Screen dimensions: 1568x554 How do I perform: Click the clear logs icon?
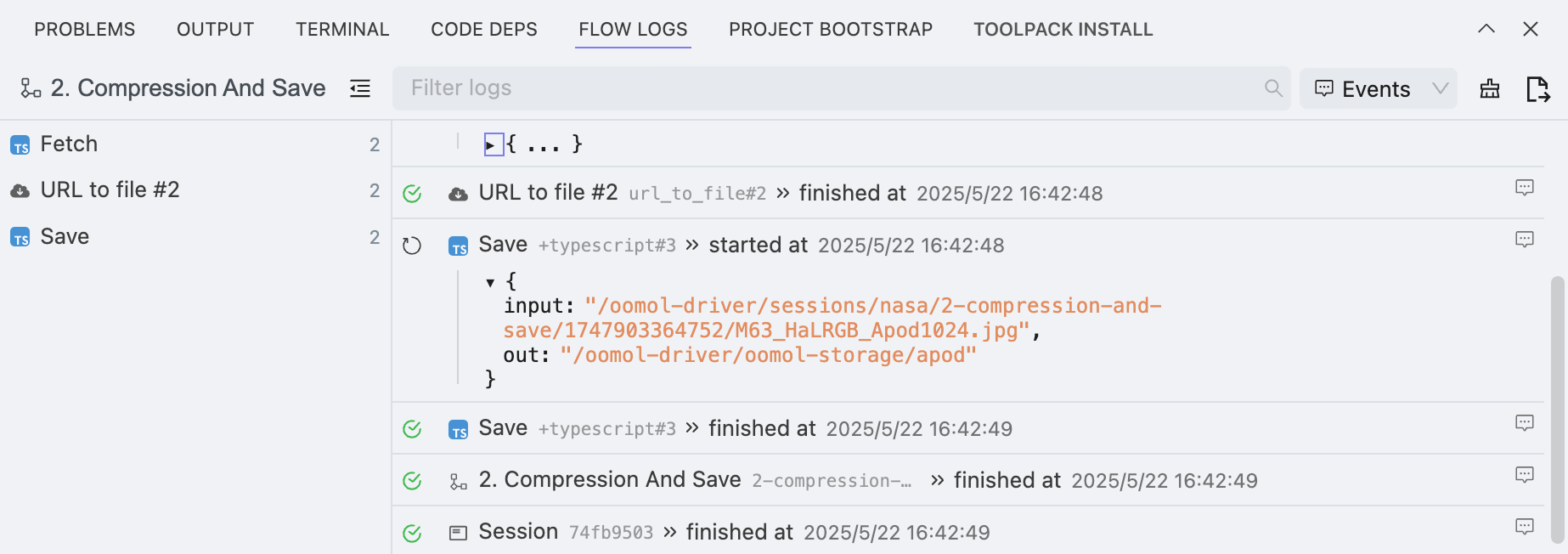(1490, 89)
